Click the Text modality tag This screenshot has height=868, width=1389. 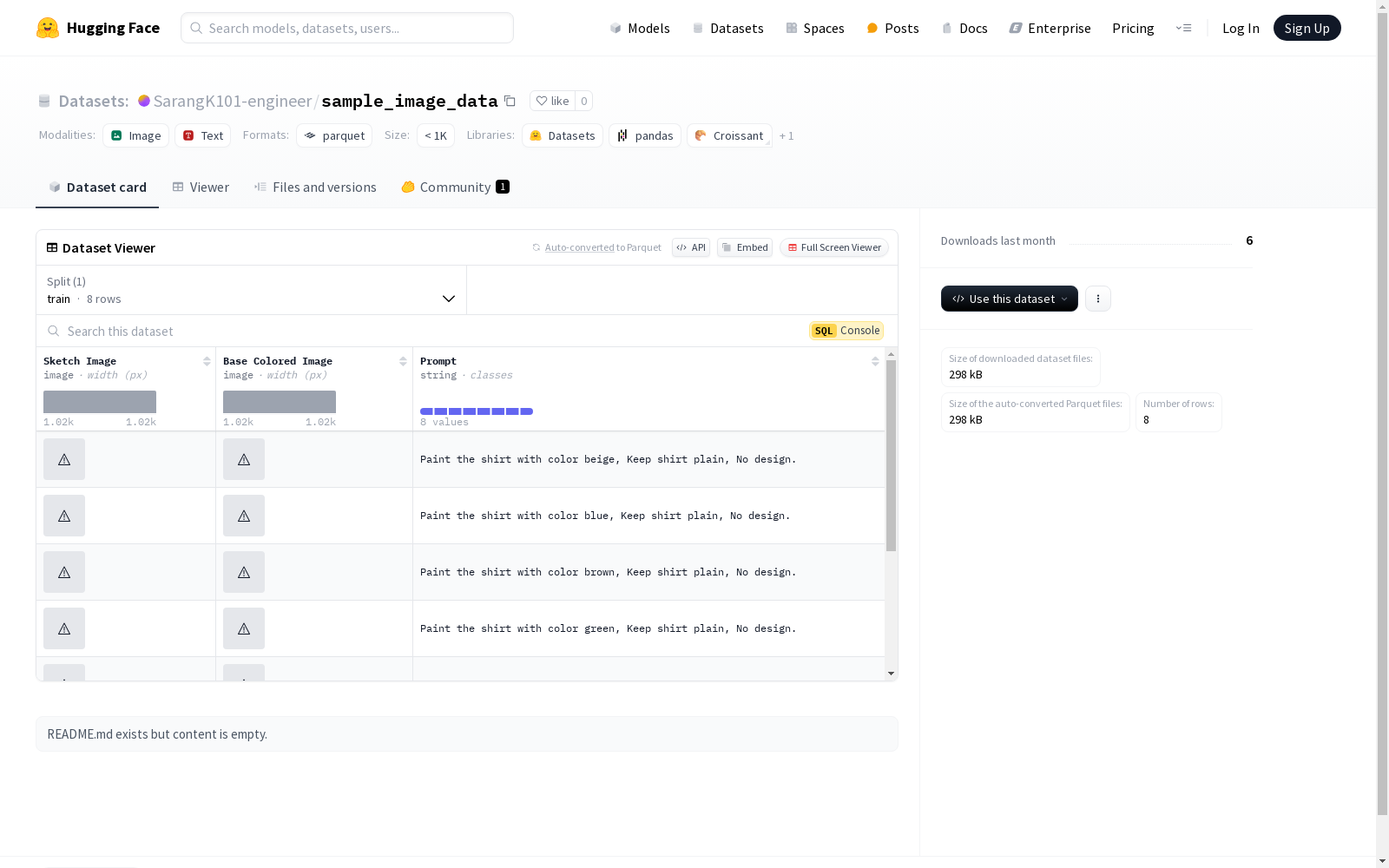point(203,135)
